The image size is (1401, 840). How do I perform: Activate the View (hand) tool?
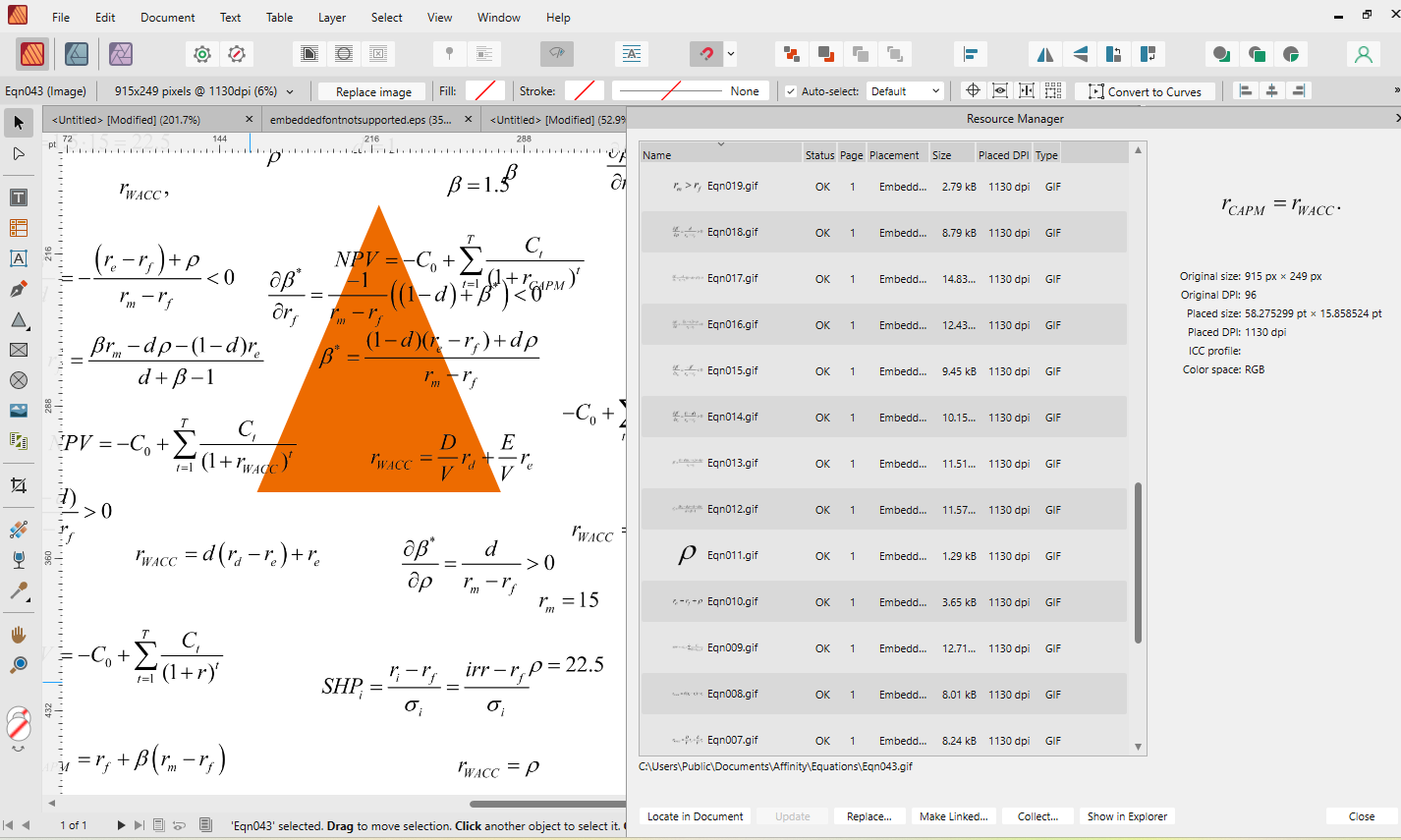point(18,635)
